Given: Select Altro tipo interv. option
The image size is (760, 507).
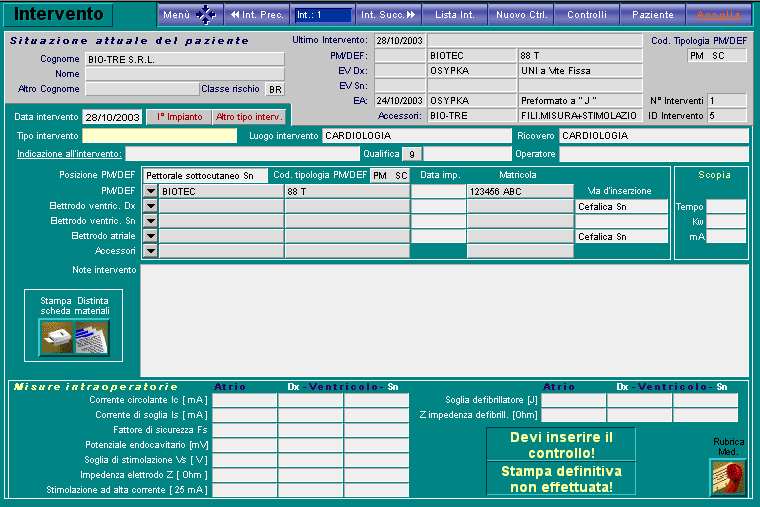Looking at the screenshot, I should pos(249,117).
